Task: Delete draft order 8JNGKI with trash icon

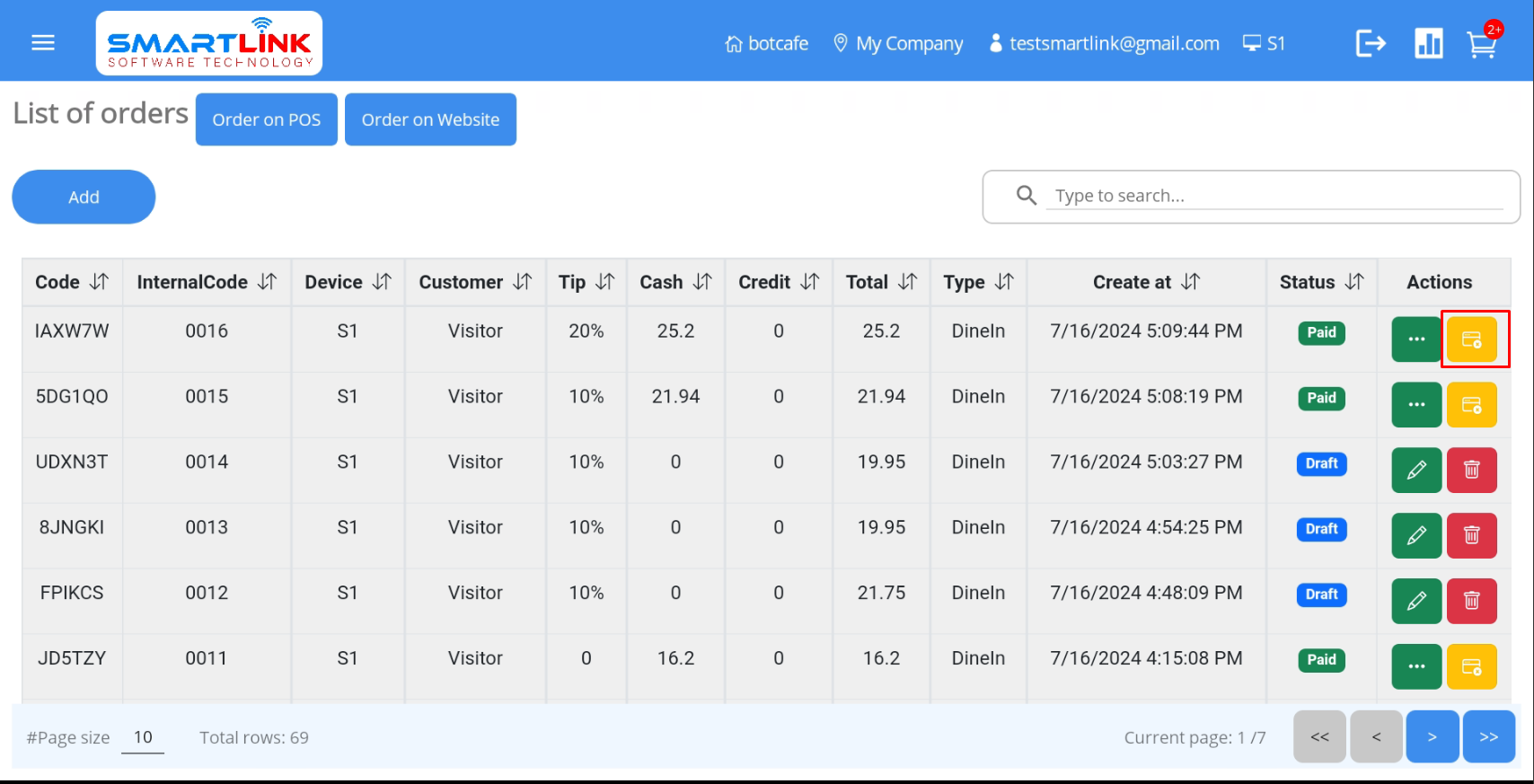Action: [x=1471, y=536]
